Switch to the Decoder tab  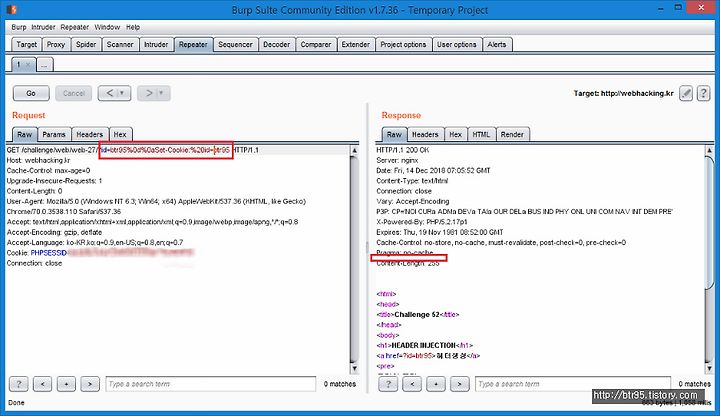click(276, 45)
